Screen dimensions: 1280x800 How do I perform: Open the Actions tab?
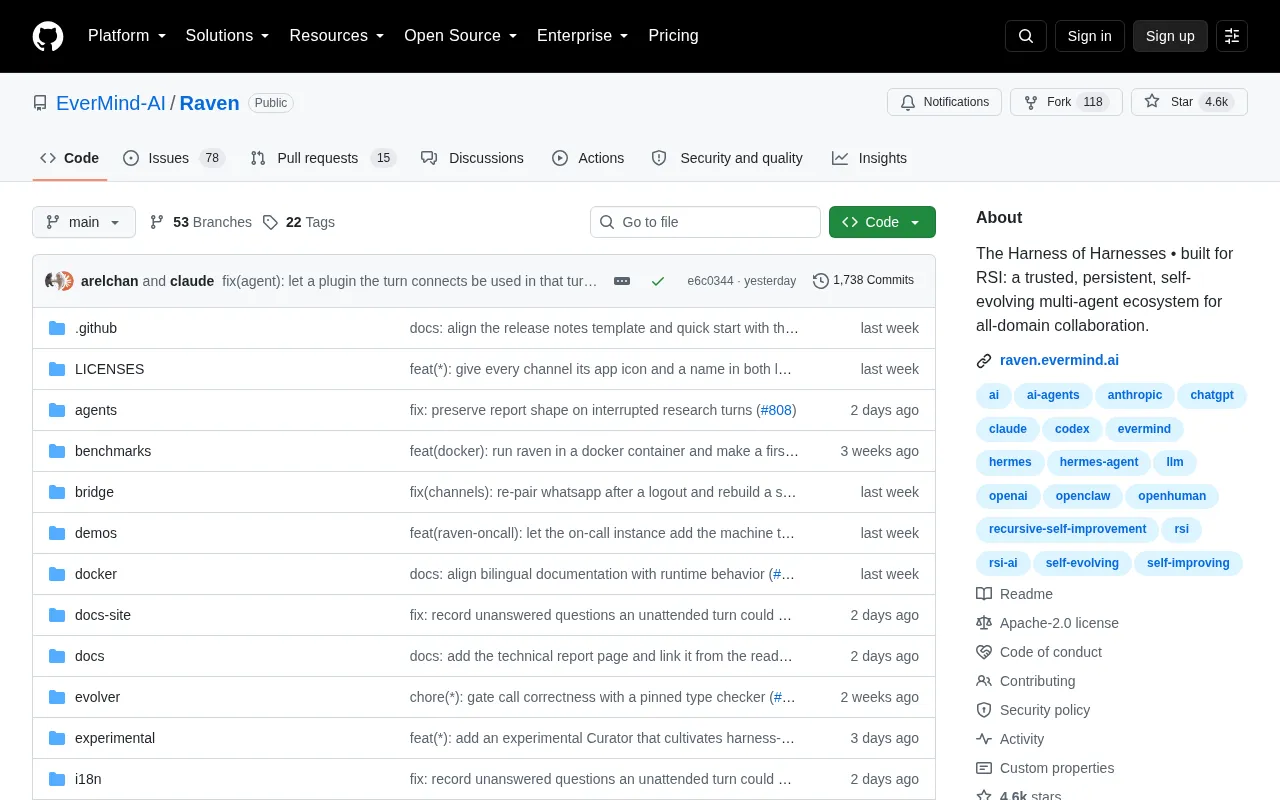click(588, 158)
